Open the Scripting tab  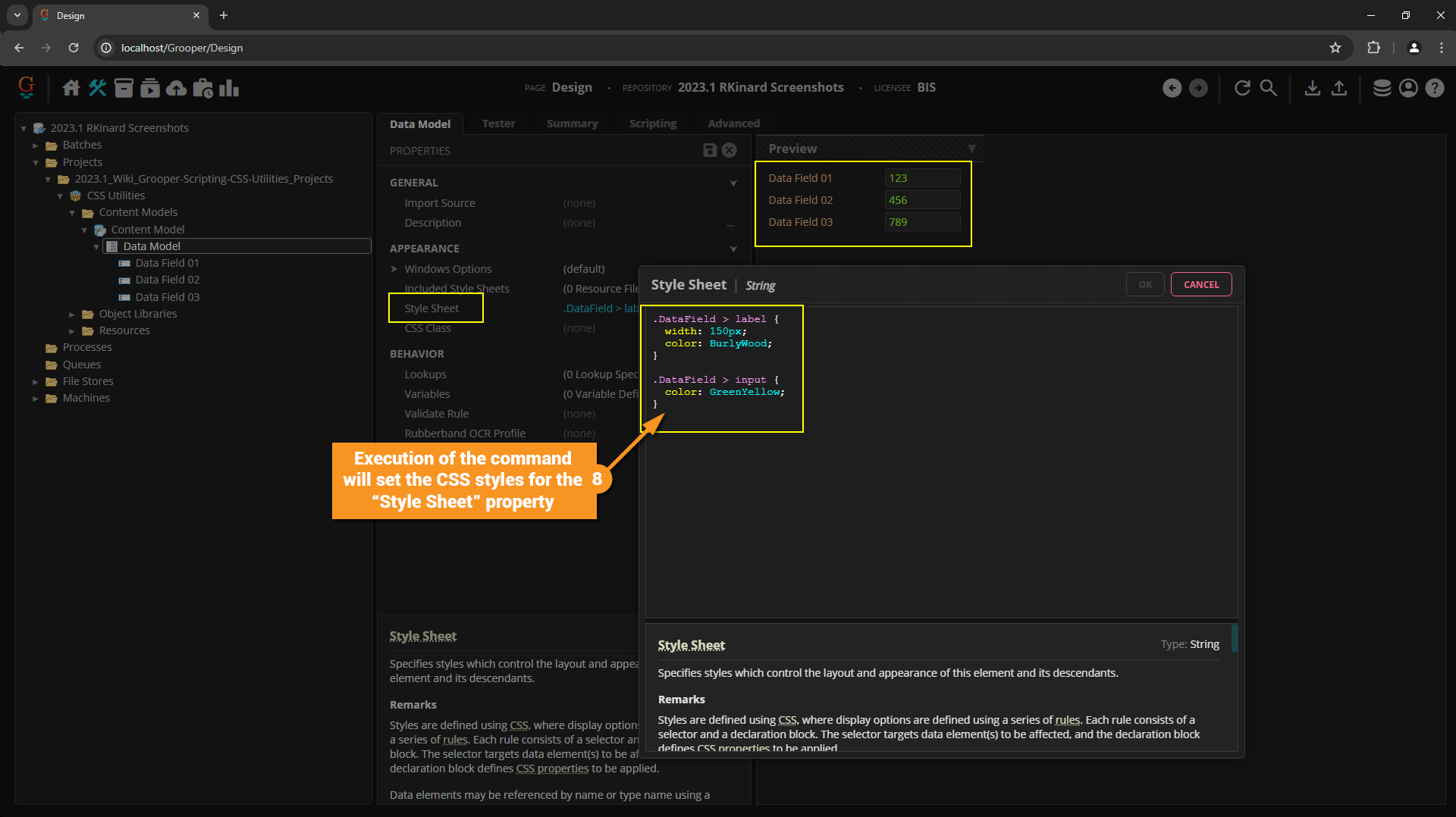point(652,124)
